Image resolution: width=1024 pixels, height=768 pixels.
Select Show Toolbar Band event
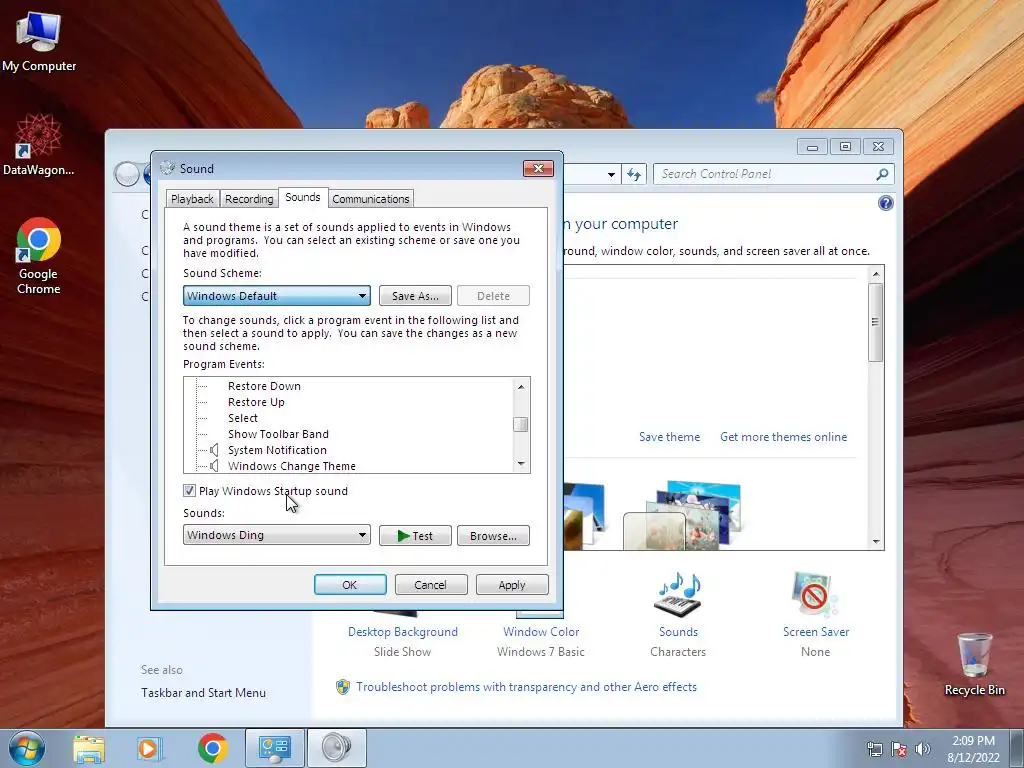tap(278, 434)
